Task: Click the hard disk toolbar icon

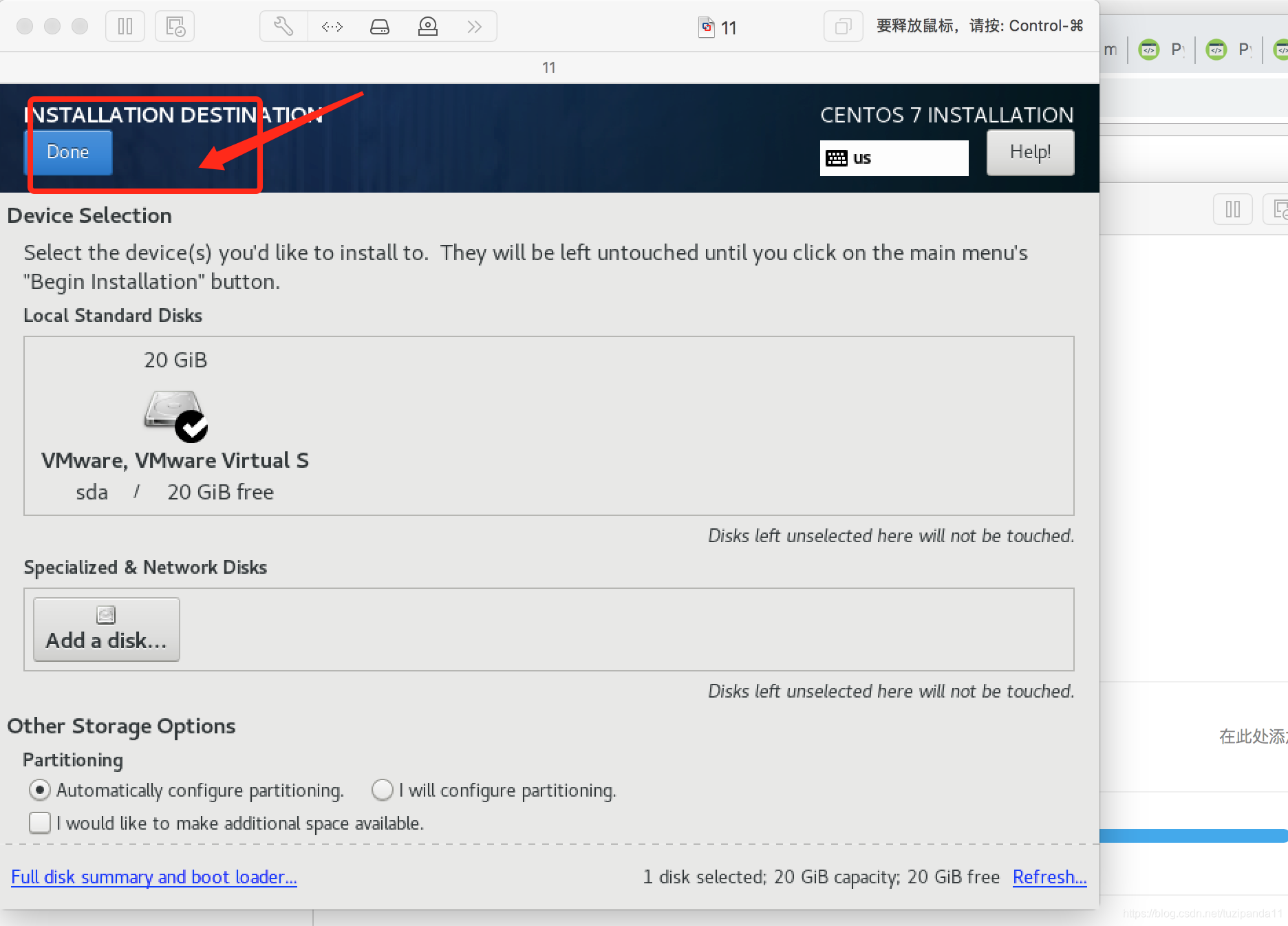Action: [380, 27]
